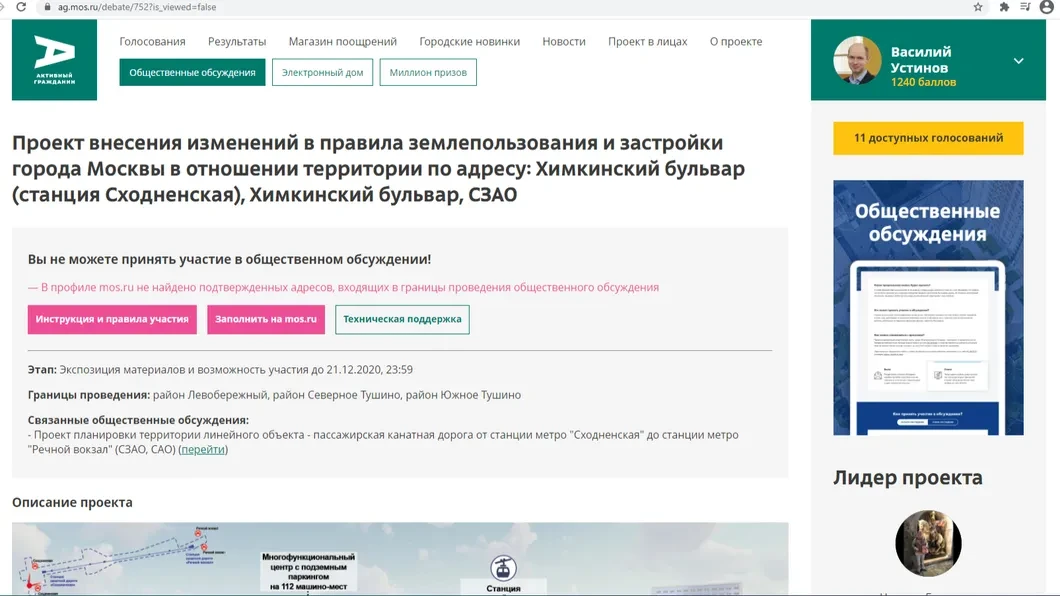Reload the page with browser refresh icon
This screenshot has width=1060, height=596.
point(21,7)
